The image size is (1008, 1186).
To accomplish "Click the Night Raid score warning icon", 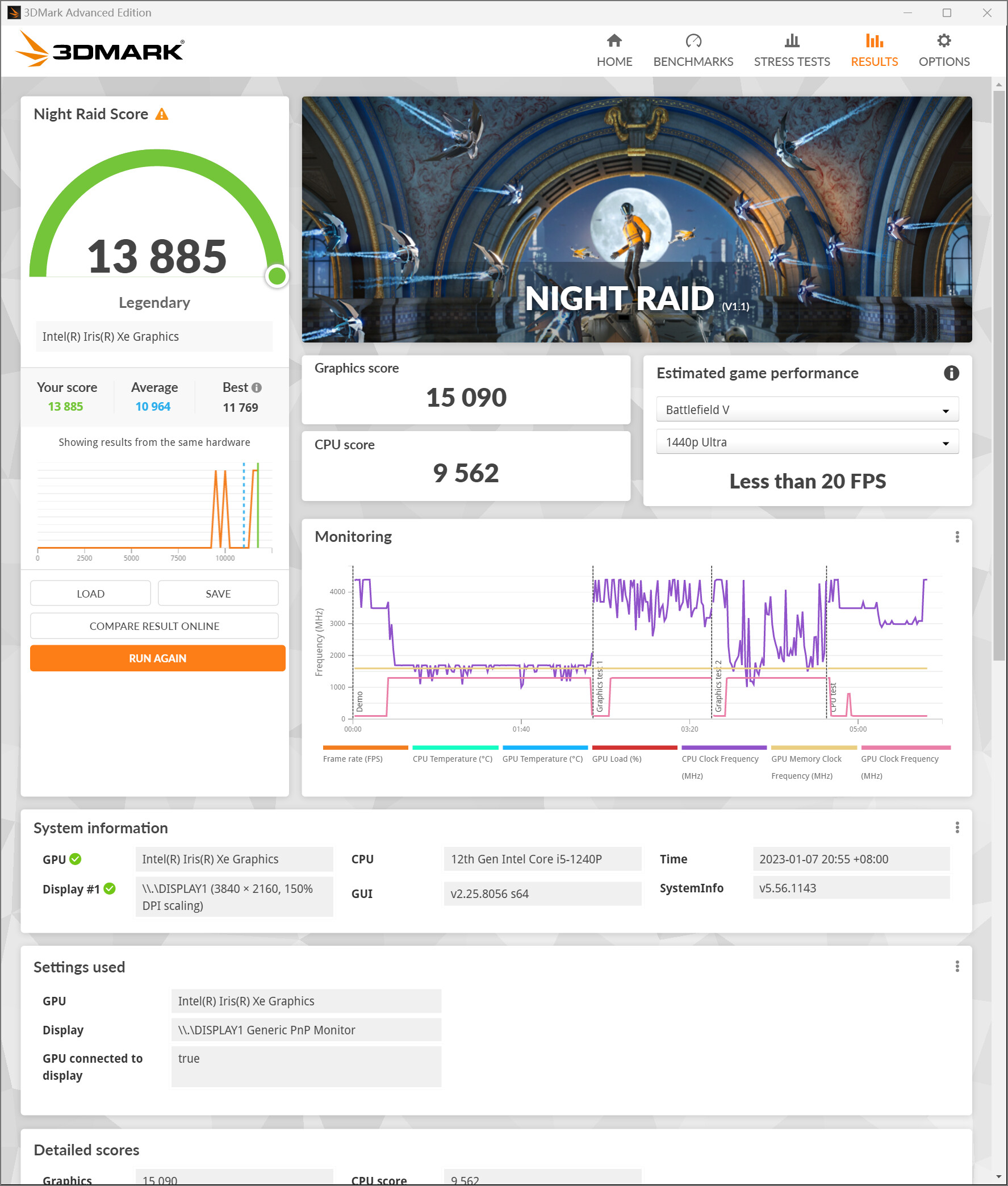I will point(162,114).
